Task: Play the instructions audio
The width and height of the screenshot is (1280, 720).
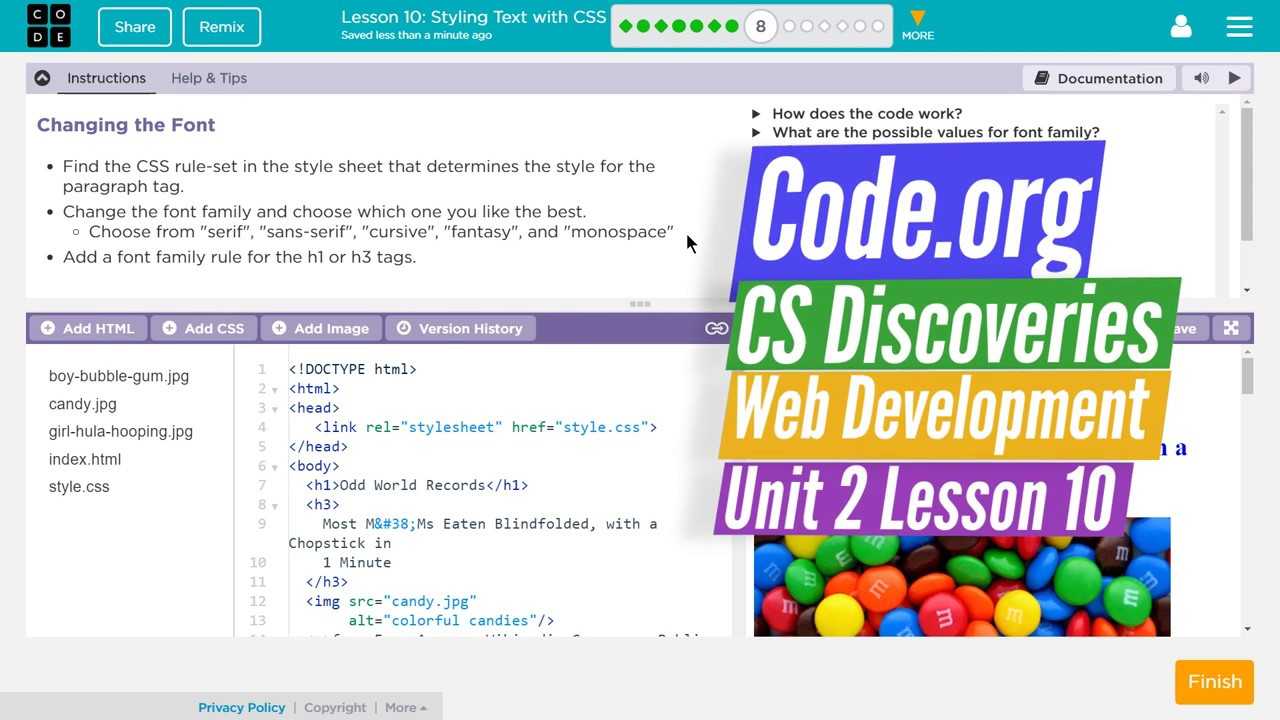Action: click(x=1235, y=78)
